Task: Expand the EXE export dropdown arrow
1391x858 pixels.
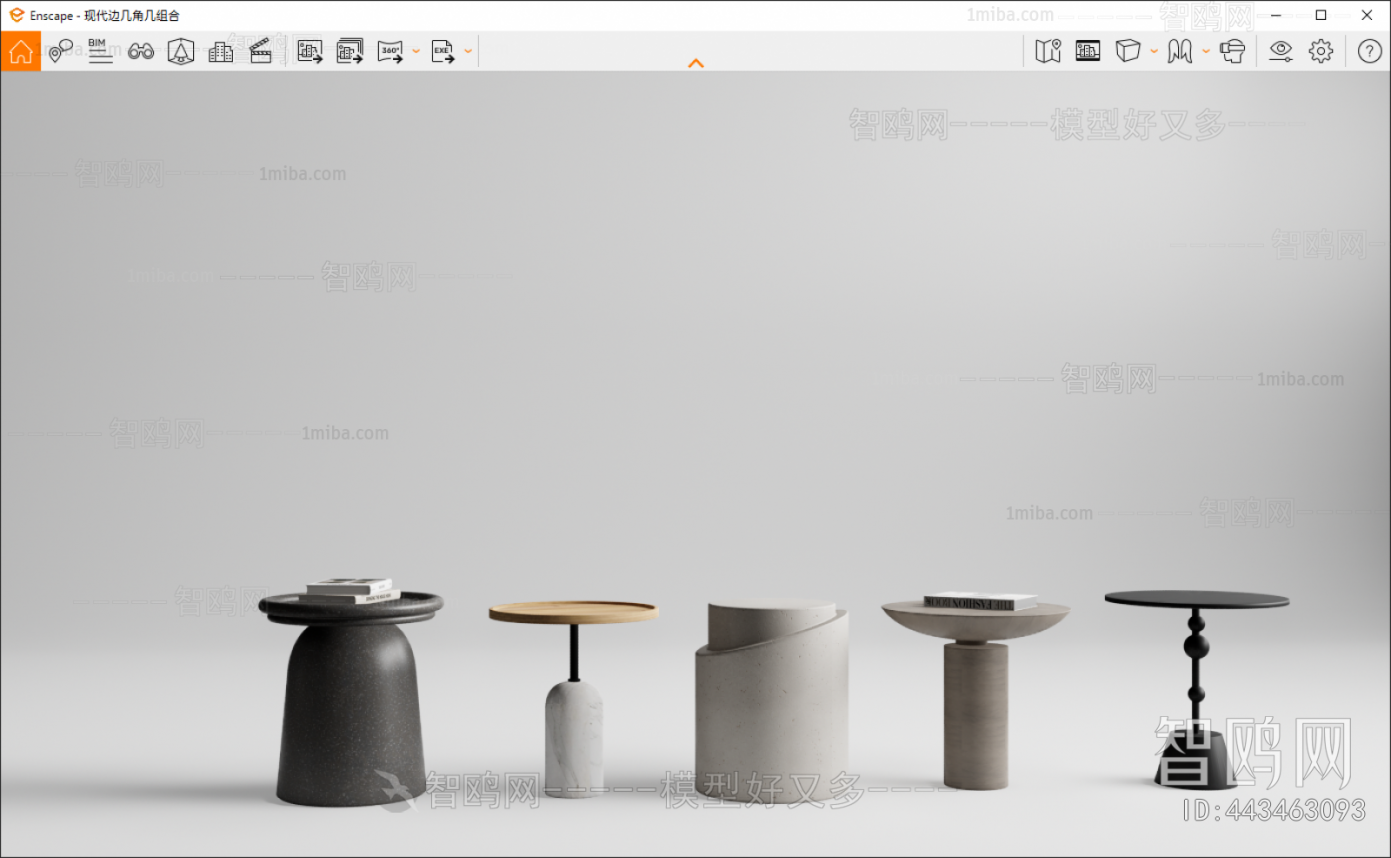Action: tap(468, 51)
